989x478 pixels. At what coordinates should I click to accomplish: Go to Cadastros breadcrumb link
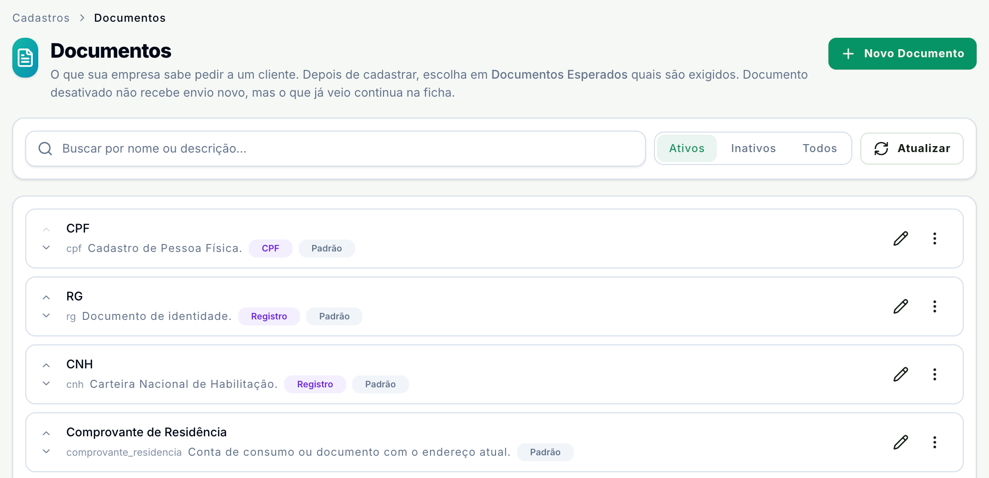click(41, 18)
